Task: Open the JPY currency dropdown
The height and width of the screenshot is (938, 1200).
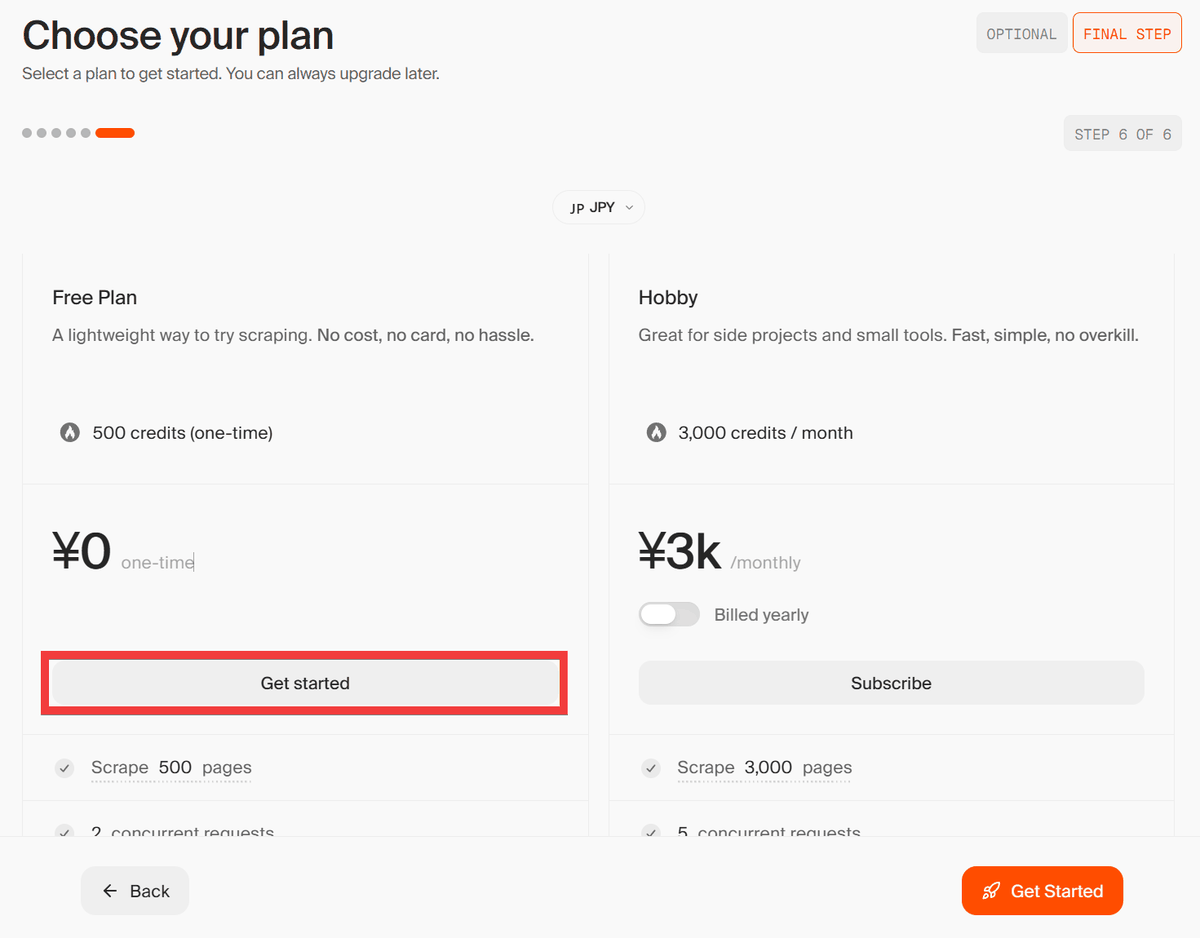Action: coord(598,207)
